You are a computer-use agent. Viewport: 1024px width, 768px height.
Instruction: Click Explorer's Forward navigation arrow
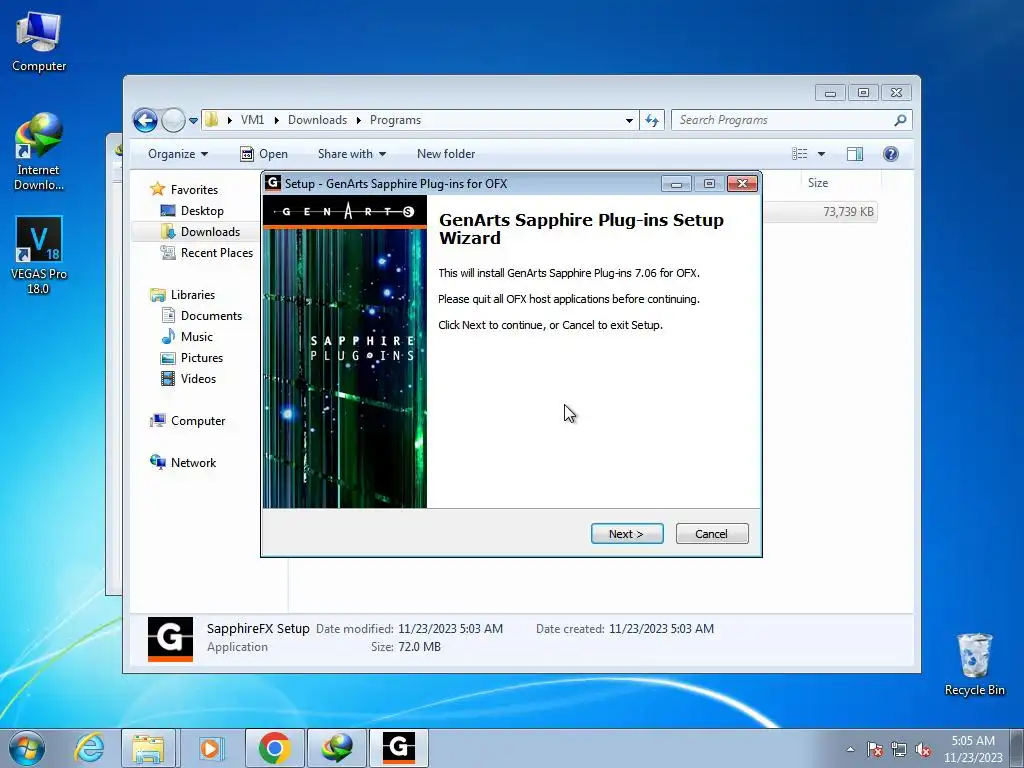(x=173, y=120)
